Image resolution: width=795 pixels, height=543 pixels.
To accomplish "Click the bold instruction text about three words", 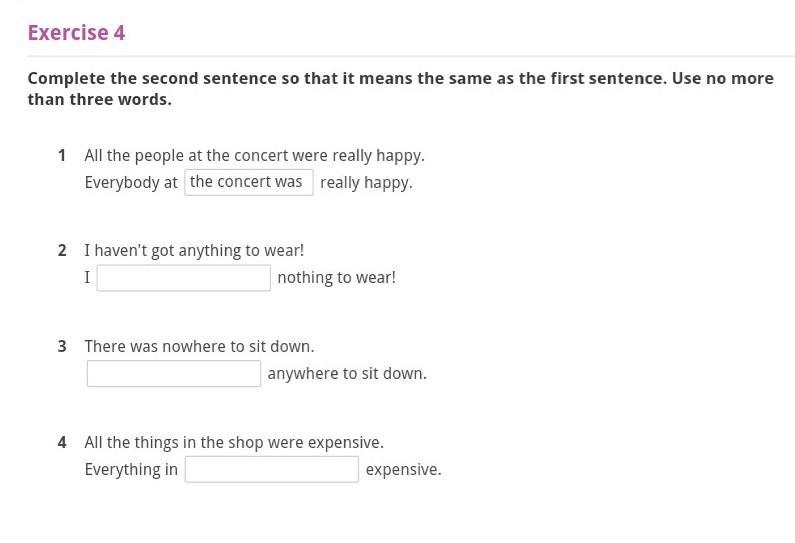I will pos(400,88).
